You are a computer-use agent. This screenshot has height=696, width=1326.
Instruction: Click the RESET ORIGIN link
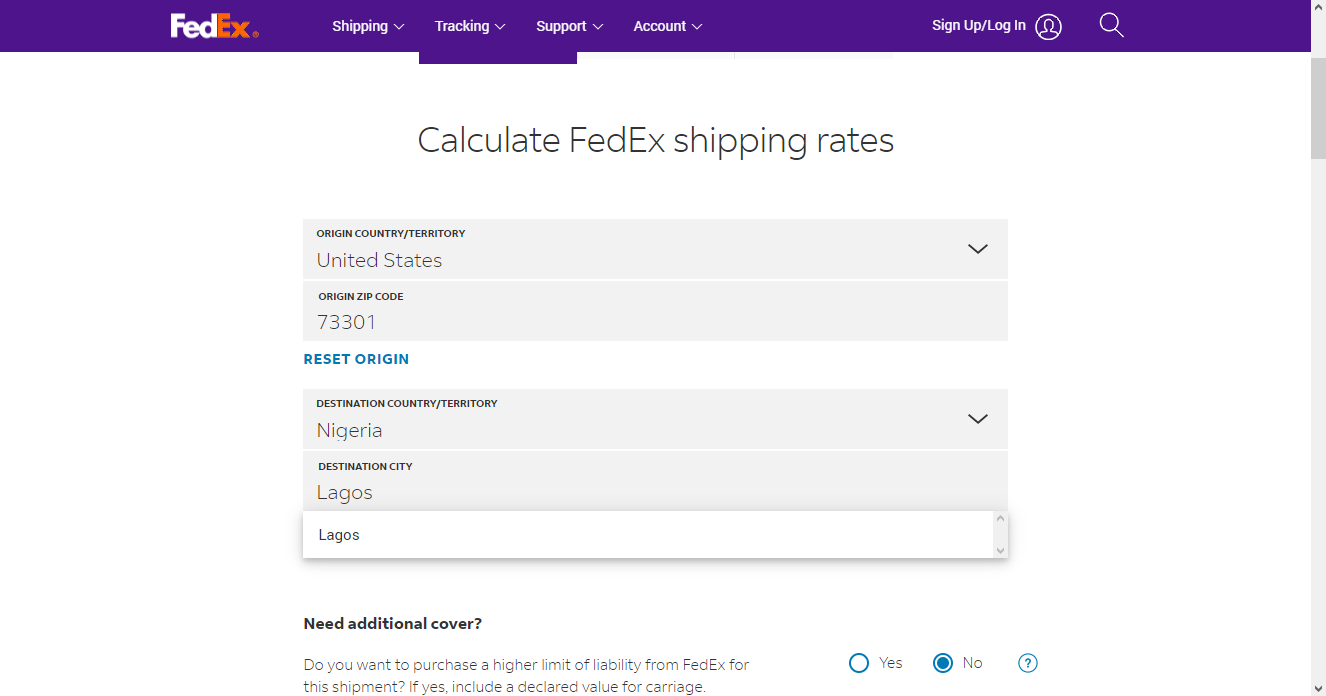tap(356, 359)
